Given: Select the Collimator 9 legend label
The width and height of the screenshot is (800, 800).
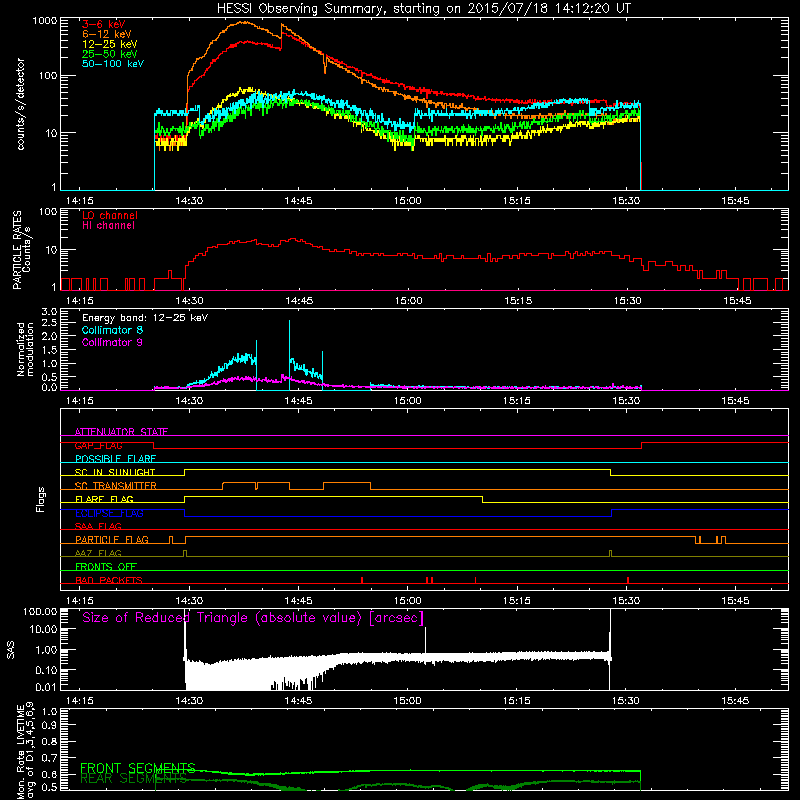Looking at the screenshot, I should (x=112, y=342).
